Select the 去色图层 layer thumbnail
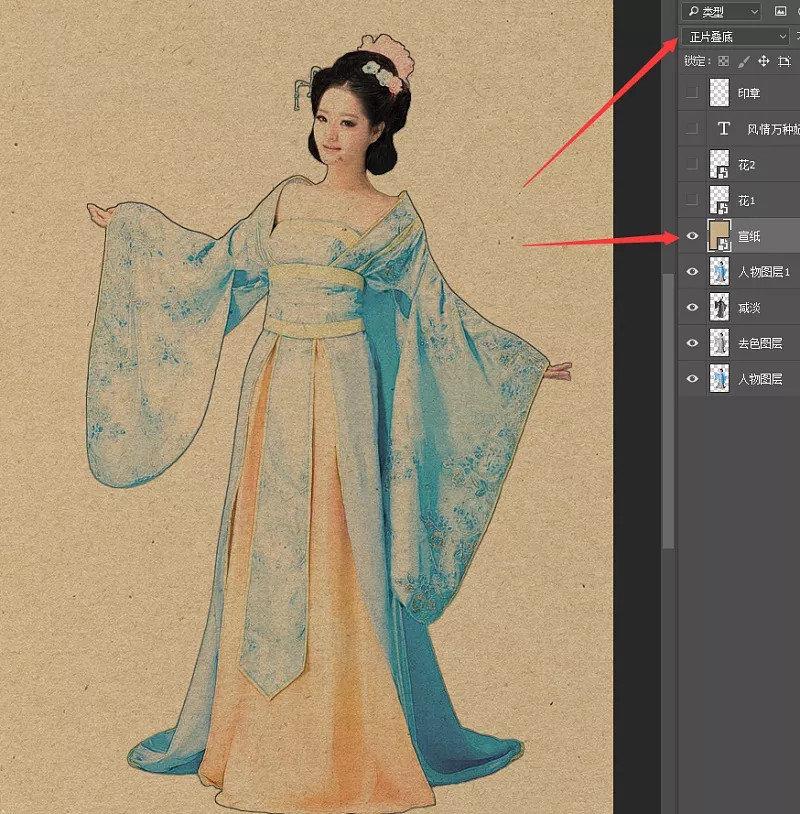800x814 pixels. (x=720, y=344)
